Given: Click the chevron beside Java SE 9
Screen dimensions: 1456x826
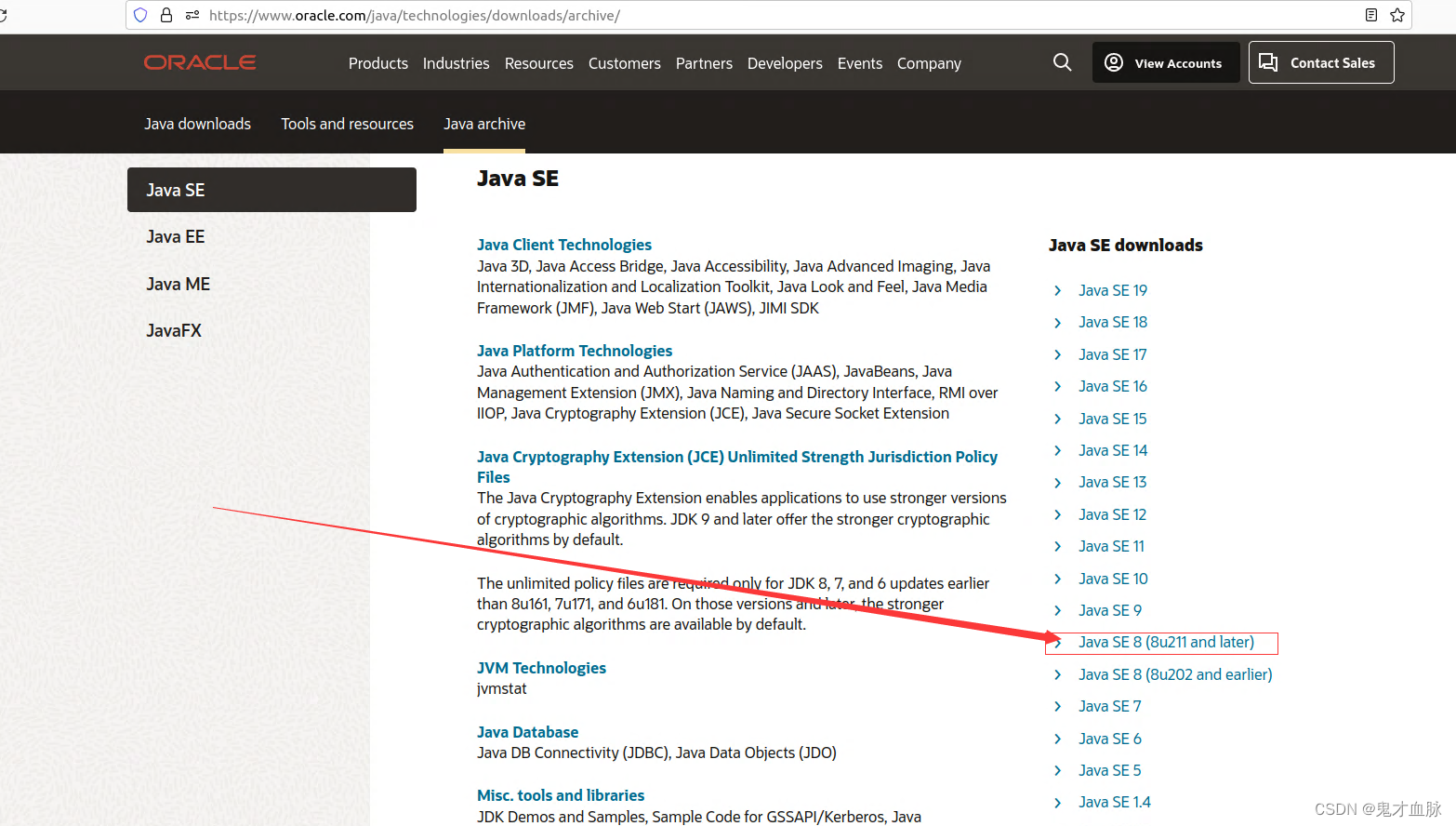Looking at the screenshot, I should (x=1058, y=611).
